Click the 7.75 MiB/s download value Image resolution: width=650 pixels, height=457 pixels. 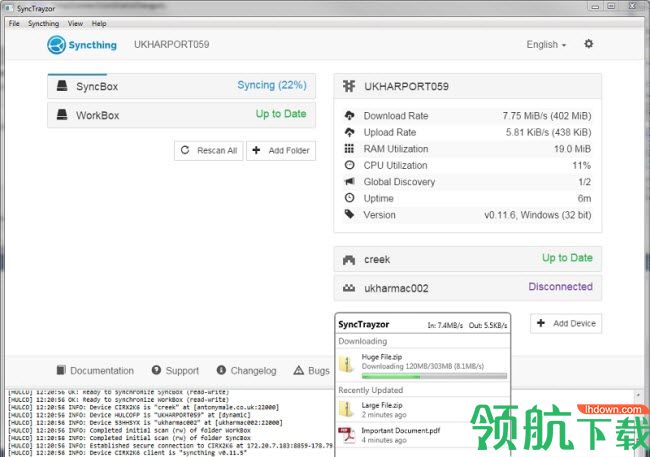click(x=547, y=116)
